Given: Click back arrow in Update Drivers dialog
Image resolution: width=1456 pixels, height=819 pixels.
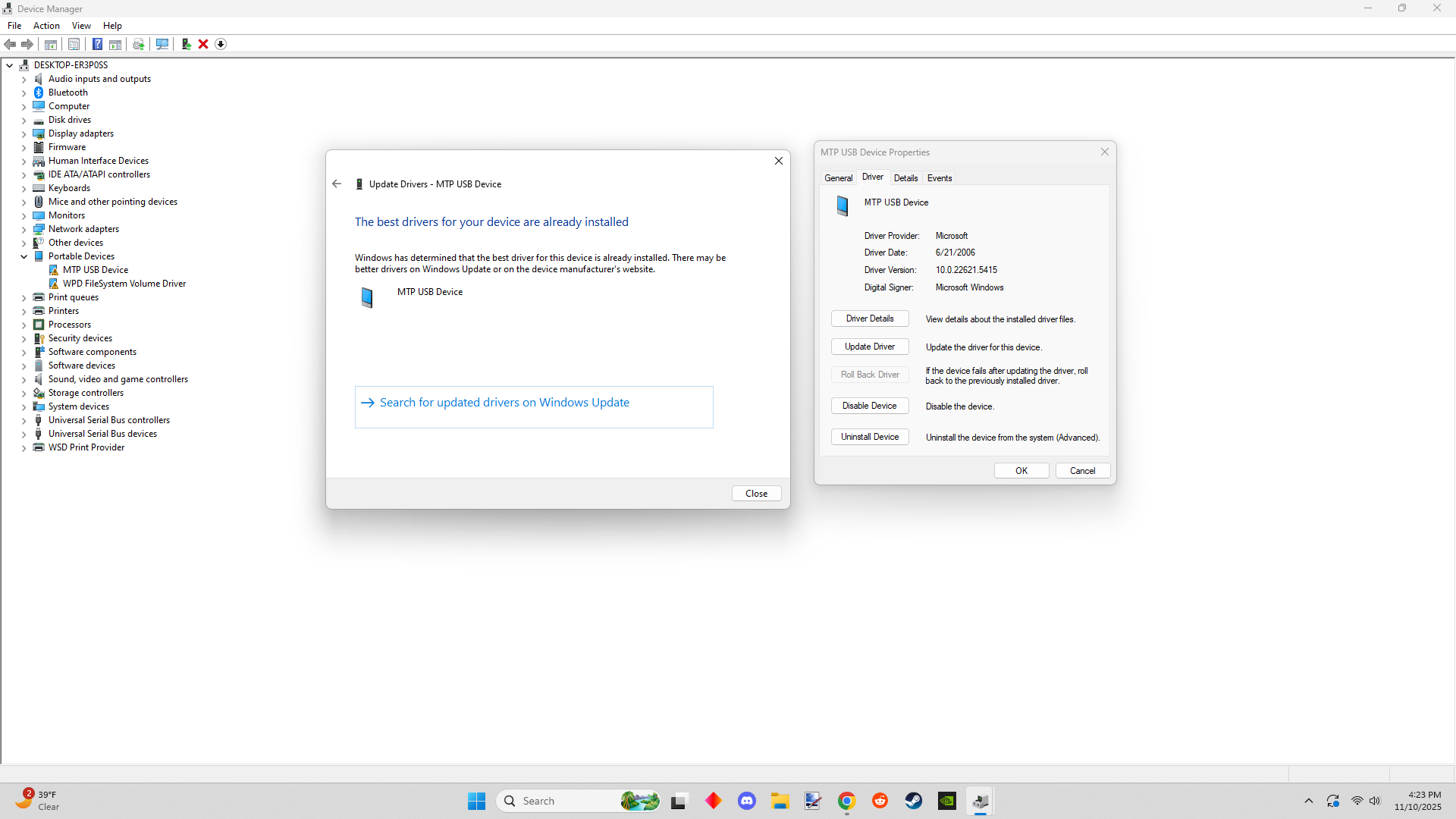Looking at the screenshot, I should [337, 184].
